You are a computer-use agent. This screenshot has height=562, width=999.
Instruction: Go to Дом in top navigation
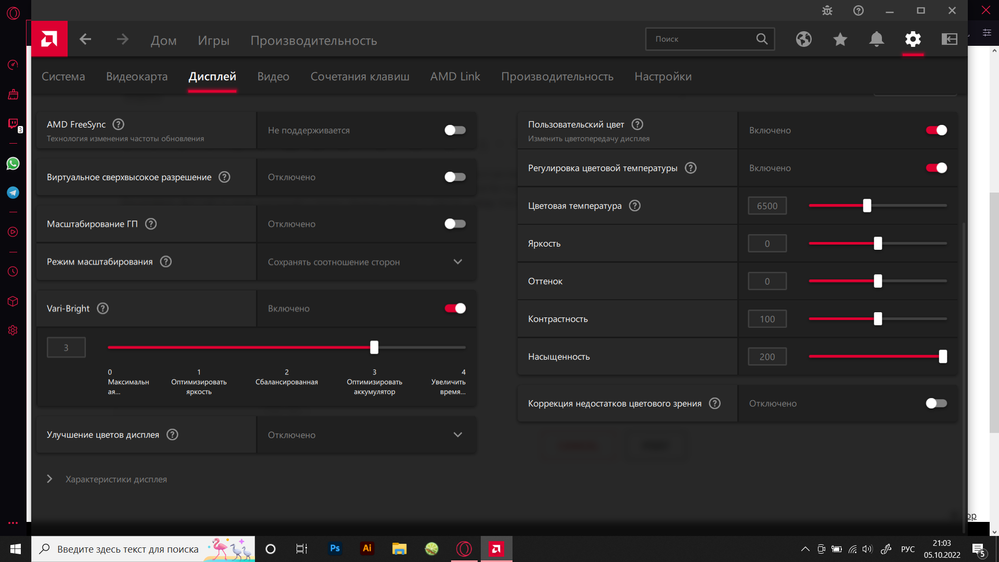(x=164, y=40)
